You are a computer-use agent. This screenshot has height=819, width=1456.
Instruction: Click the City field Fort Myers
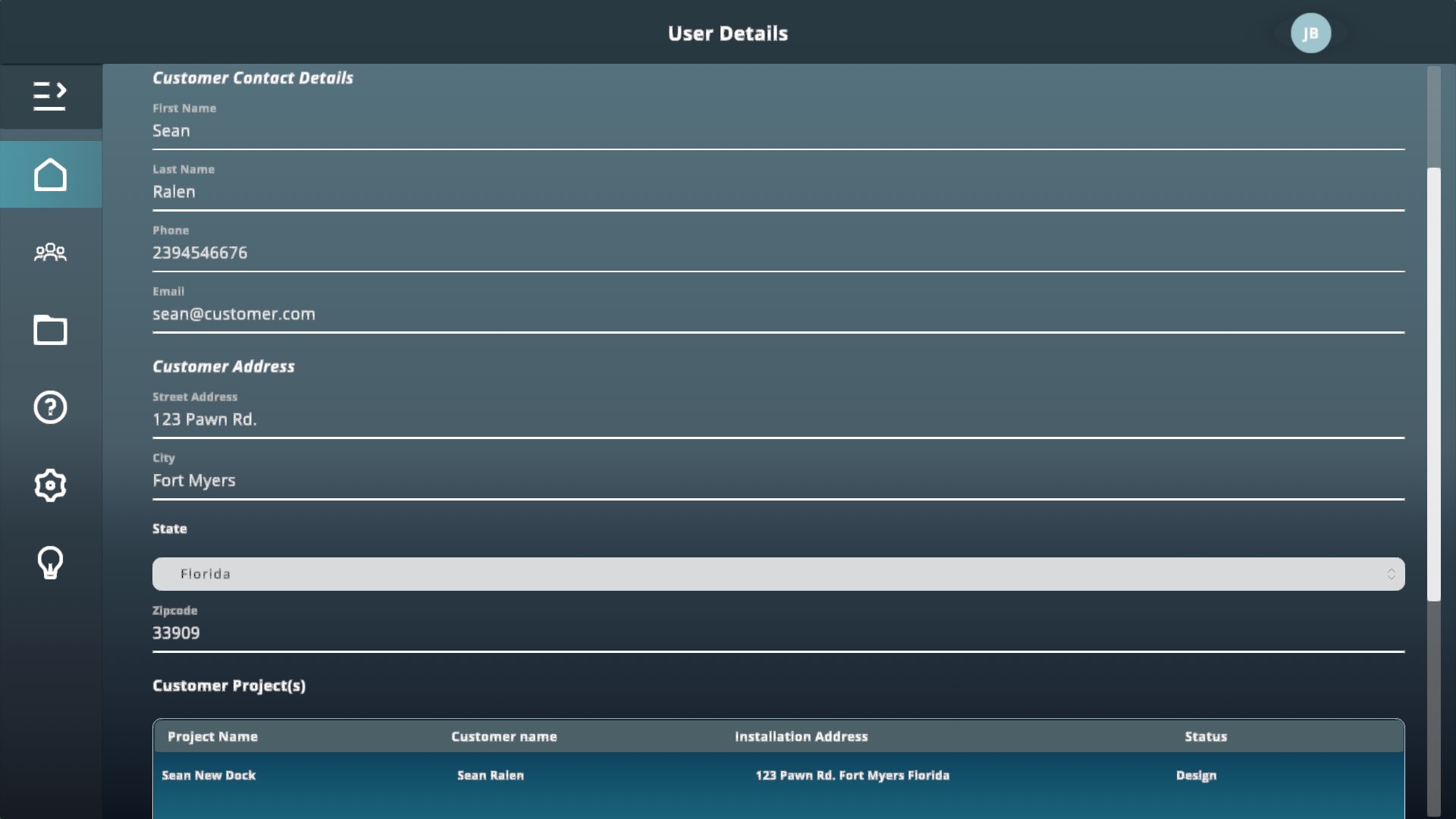click(778, 481)
